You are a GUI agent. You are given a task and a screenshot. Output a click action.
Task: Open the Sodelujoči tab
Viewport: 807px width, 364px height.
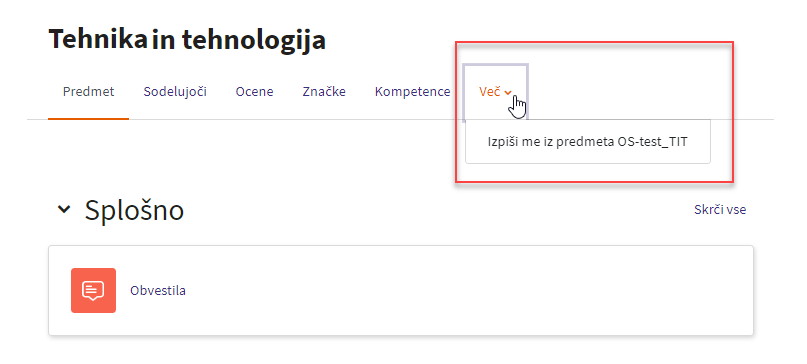click(x=175, y=92)
